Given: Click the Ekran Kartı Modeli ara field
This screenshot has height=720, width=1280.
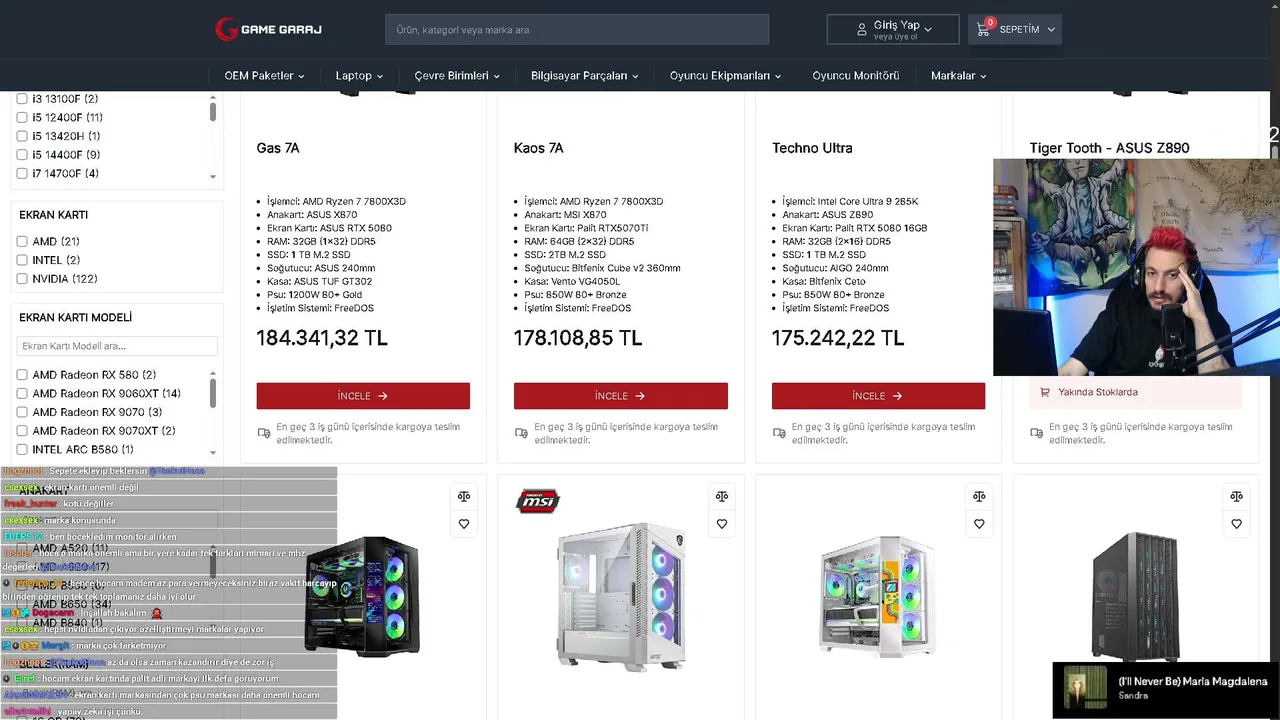Looking at the screenshot, I should 117,346.
